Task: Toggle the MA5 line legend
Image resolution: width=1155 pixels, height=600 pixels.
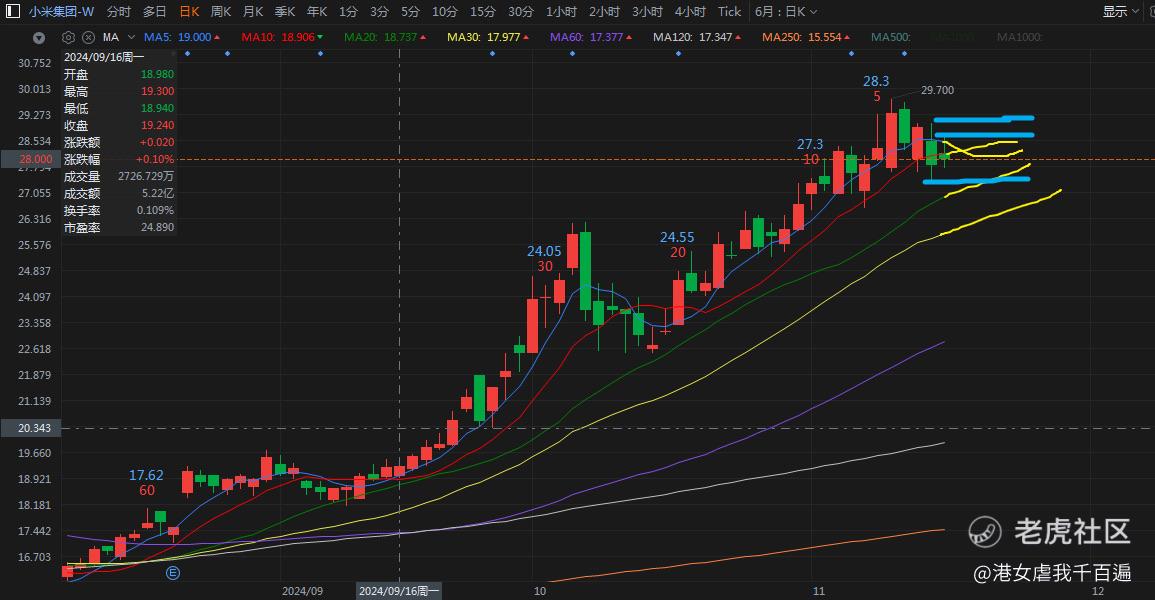Action: [x=181, y=37]
